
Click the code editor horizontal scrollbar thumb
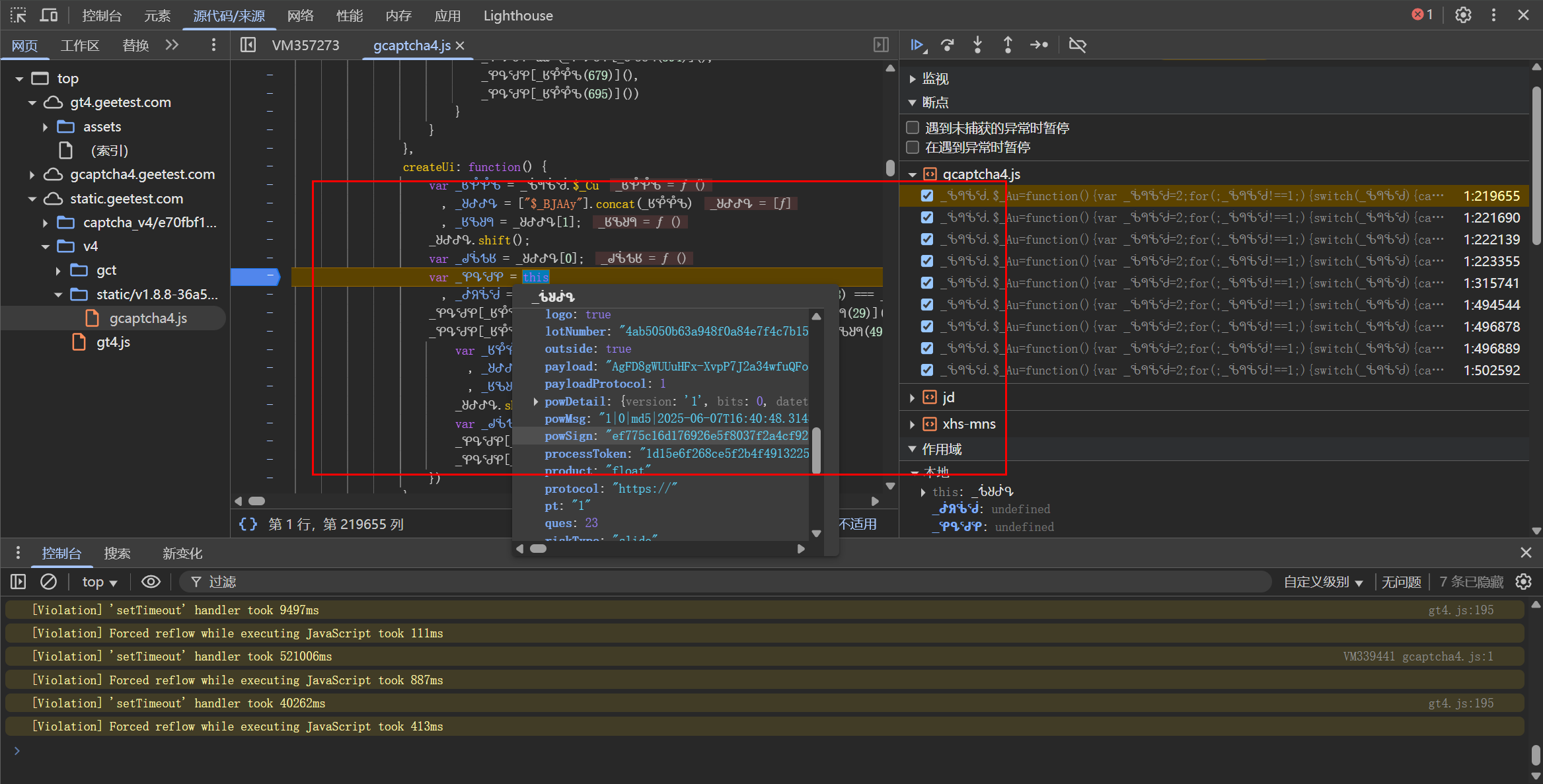pos(256,501)
